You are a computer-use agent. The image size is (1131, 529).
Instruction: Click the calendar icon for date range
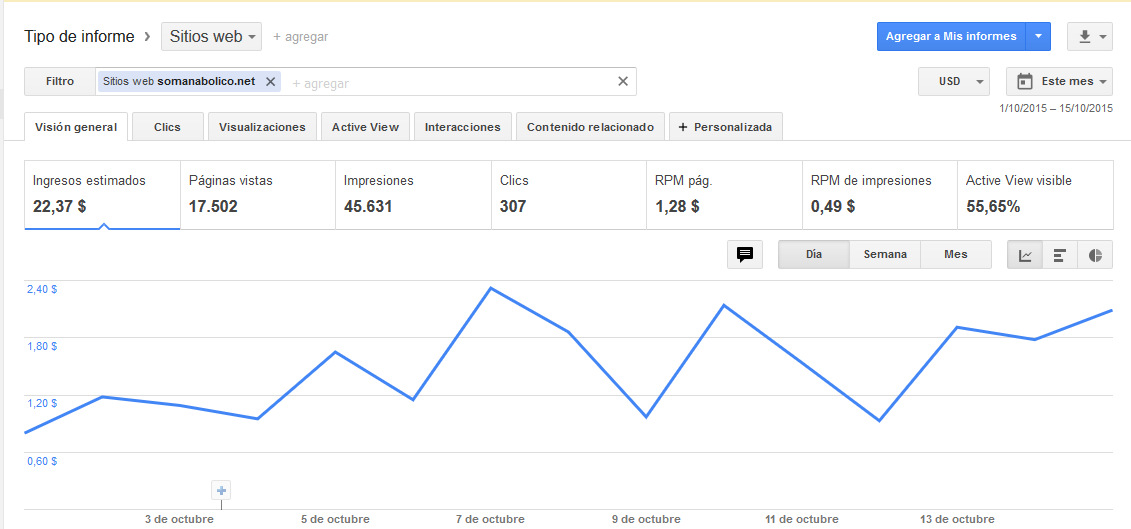[1024, 82]
